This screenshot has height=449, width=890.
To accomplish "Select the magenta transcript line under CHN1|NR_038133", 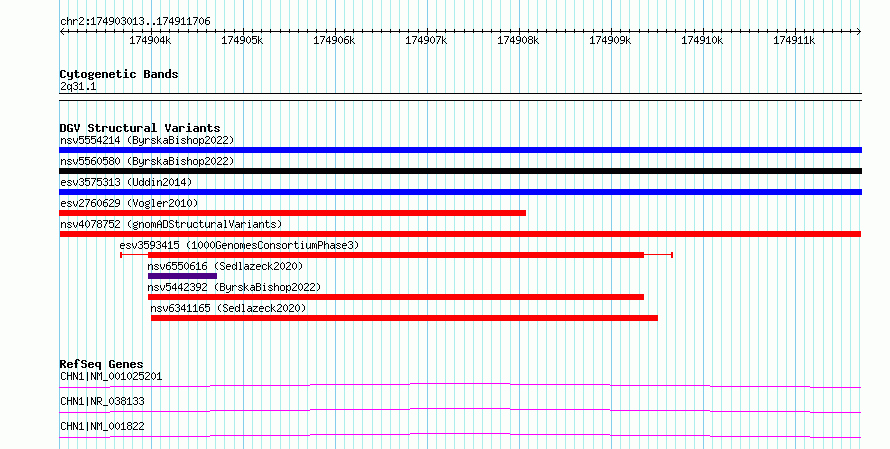I will click(x=460, y=411).
